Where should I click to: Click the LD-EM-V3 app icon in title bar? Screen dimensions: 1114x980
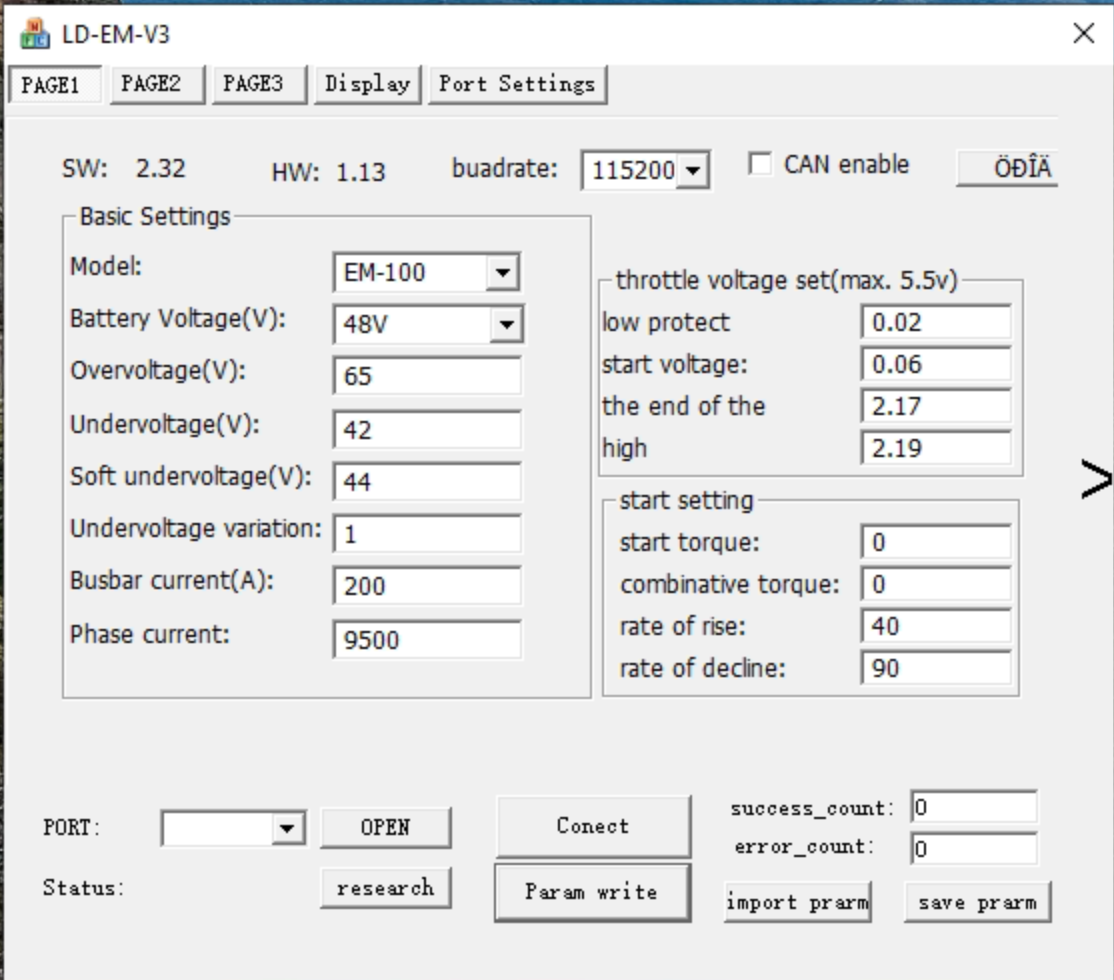pos(34,34)
